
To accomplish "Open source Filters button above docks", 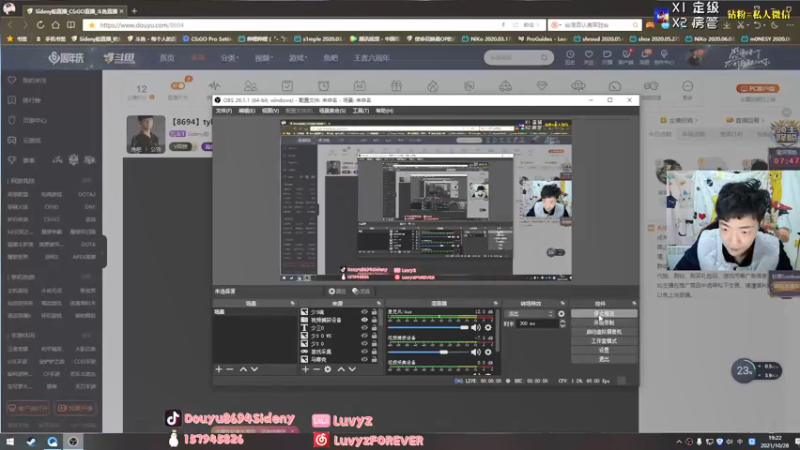I will click(361, 291).
